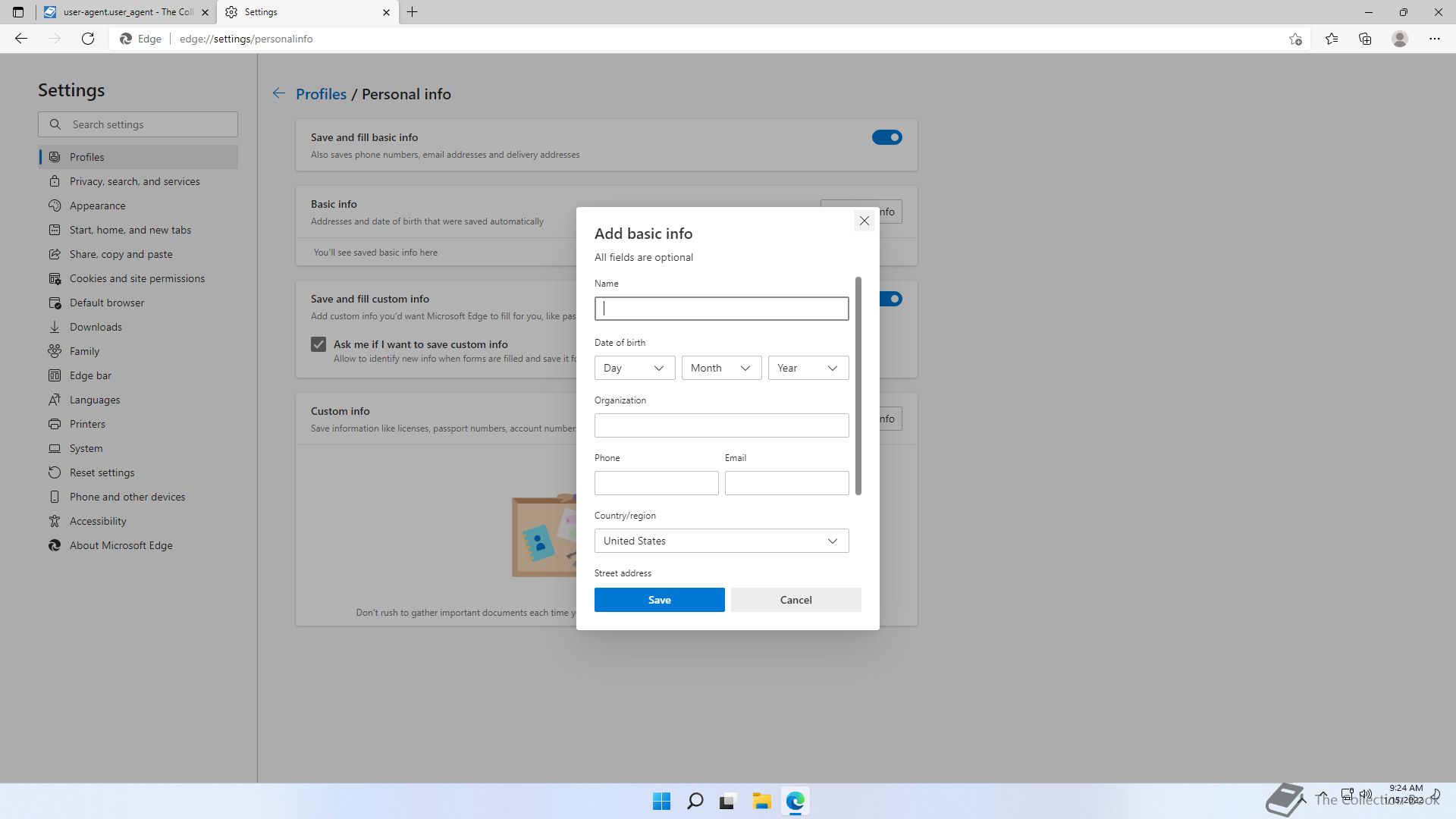Click the blue Save button
This screenshot has width=1456, height=819.
click(x=659, y=600)
